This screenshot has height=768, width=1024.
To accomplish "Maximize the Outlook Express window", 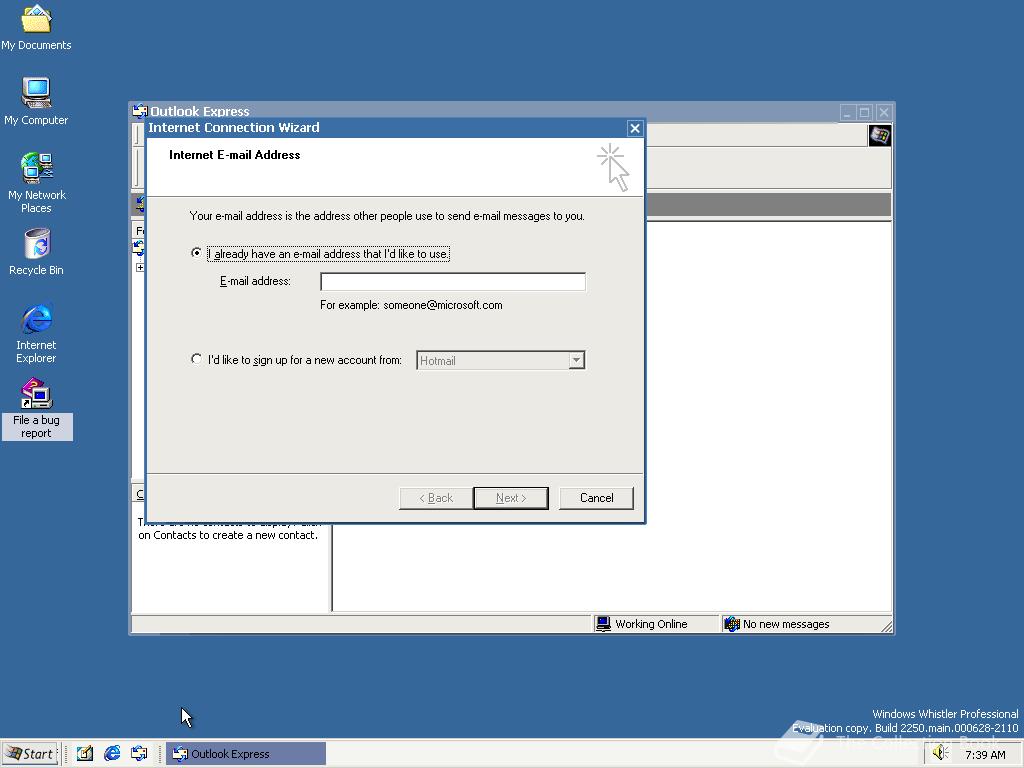I will (865, 112).
